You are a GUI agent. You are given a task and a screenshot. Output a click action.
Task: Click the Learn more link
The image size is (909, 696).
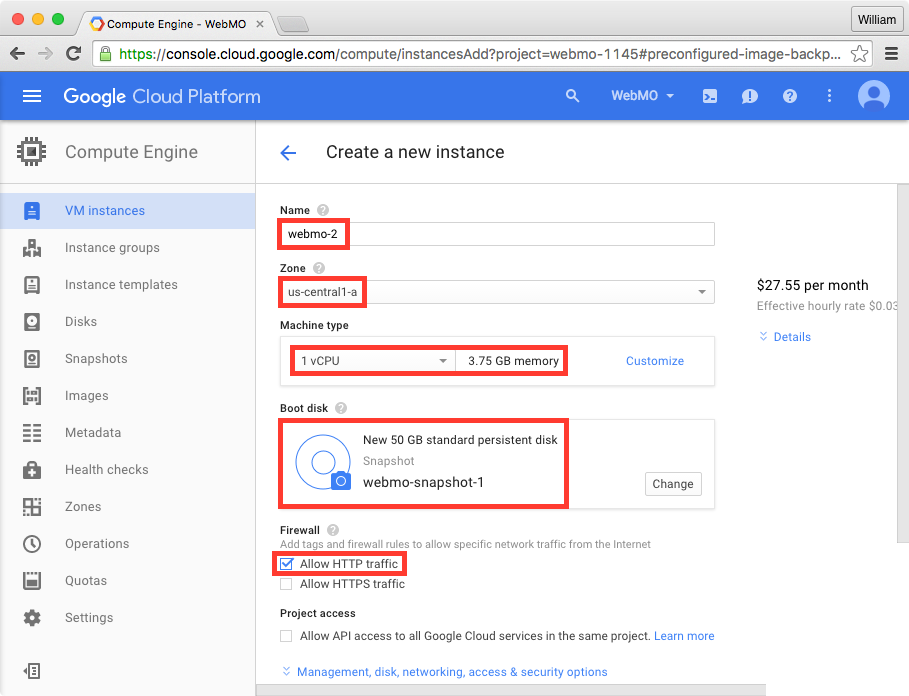point(684,636)
